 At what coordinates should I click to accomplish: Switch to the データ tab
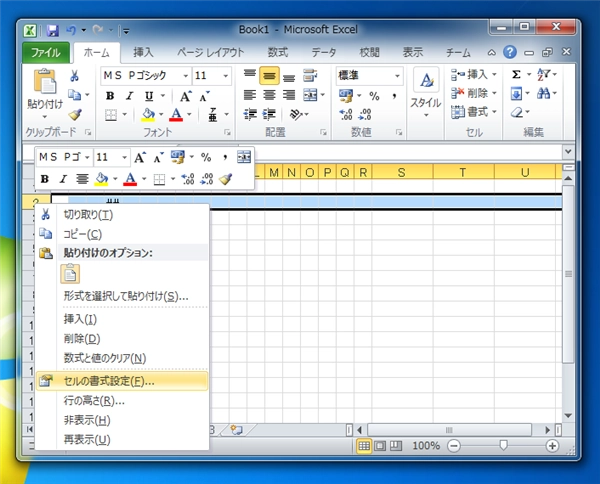(x=324, y=52)
